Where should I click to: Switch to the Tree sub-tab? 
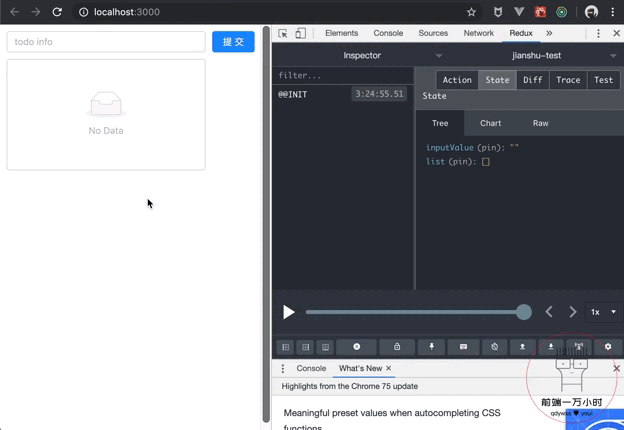pyautogui.click(x=440, y=123)
